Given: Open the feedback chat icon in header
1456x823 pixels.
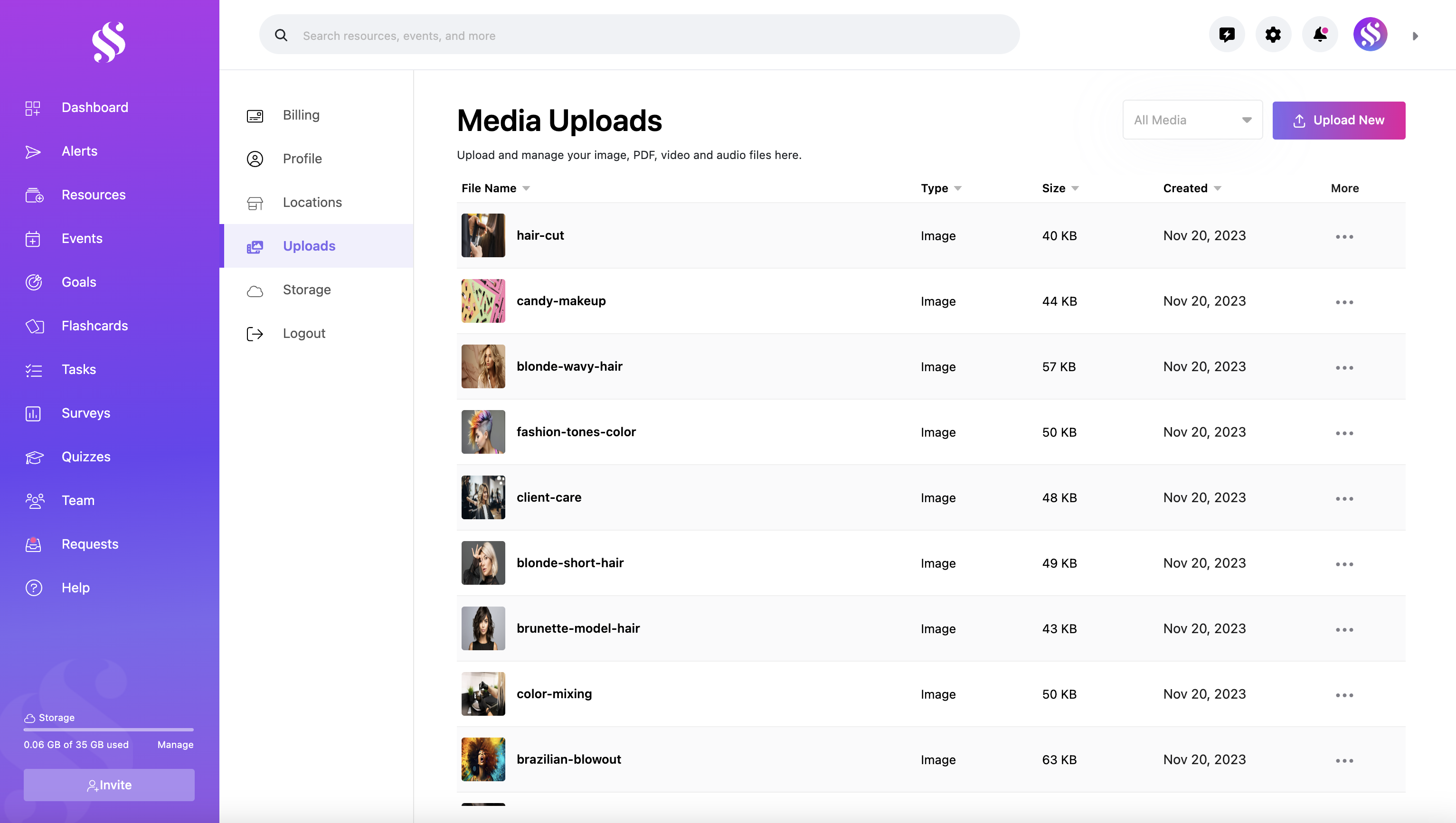Looking at the screenshot, I should (1227, 35).
